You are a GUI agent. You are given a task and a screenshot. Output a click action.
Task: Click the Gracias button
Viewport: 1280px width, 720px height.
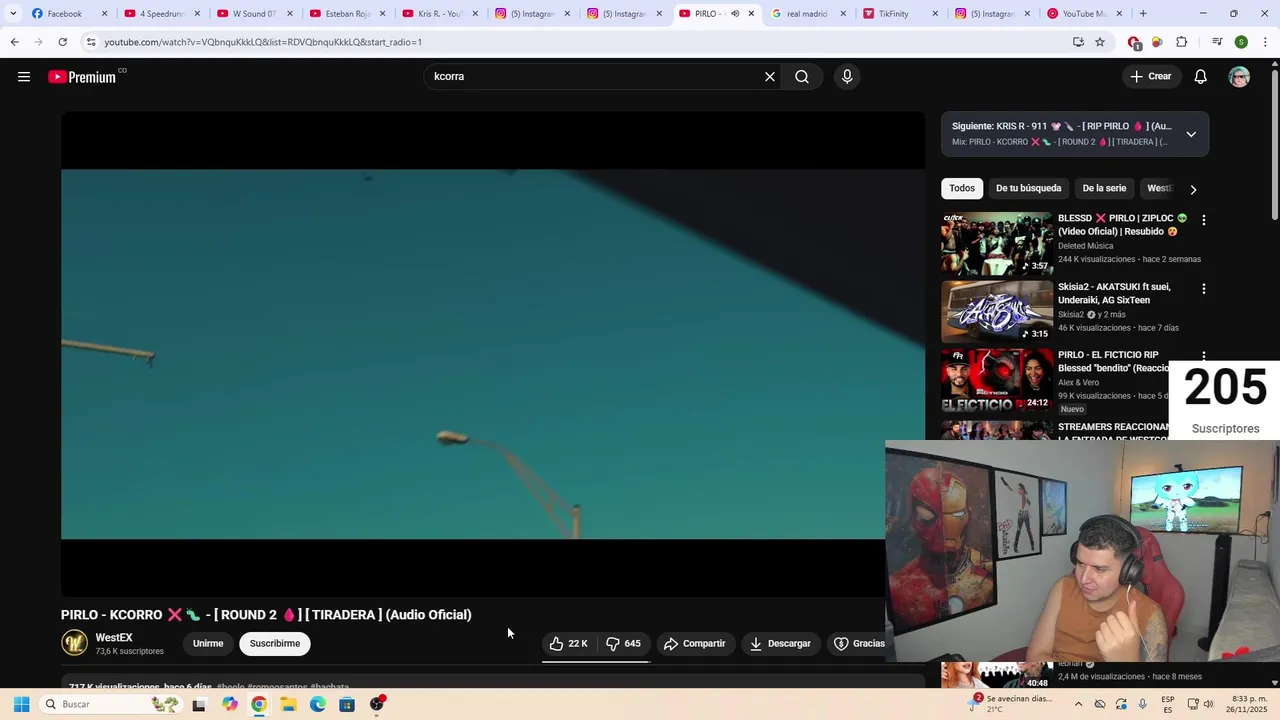(859, 644)
